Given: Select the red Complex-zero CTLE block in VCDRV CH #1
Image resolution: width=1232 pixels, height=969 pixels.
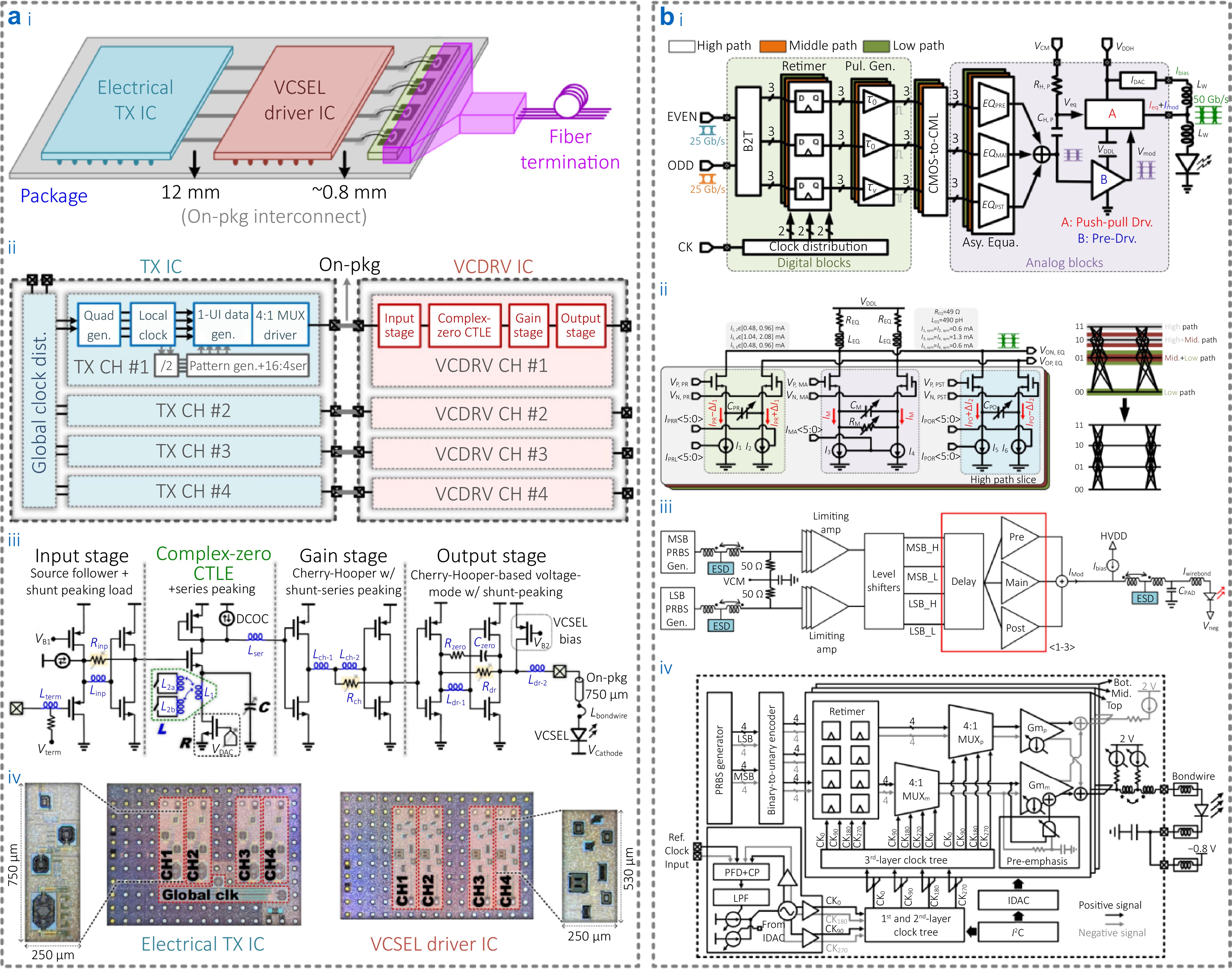Looking at the screenshot, I should point(464,326).
